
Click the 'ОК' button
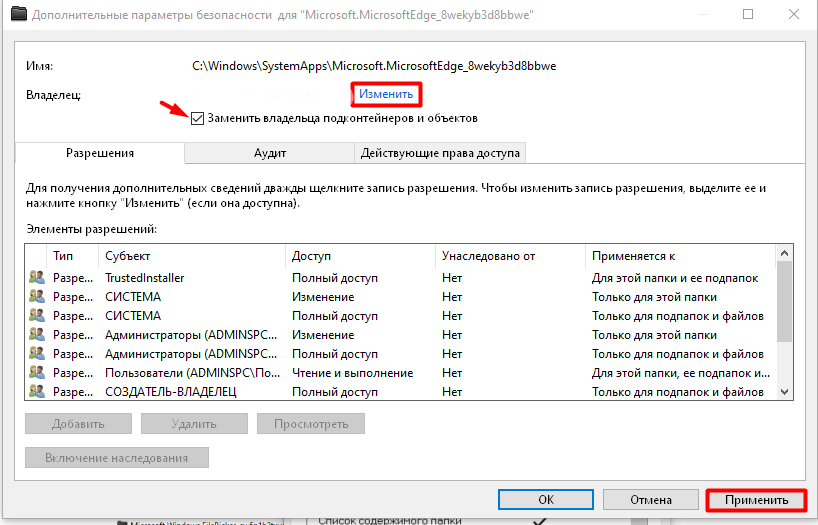pyautogui.click(x=546, y=499)
